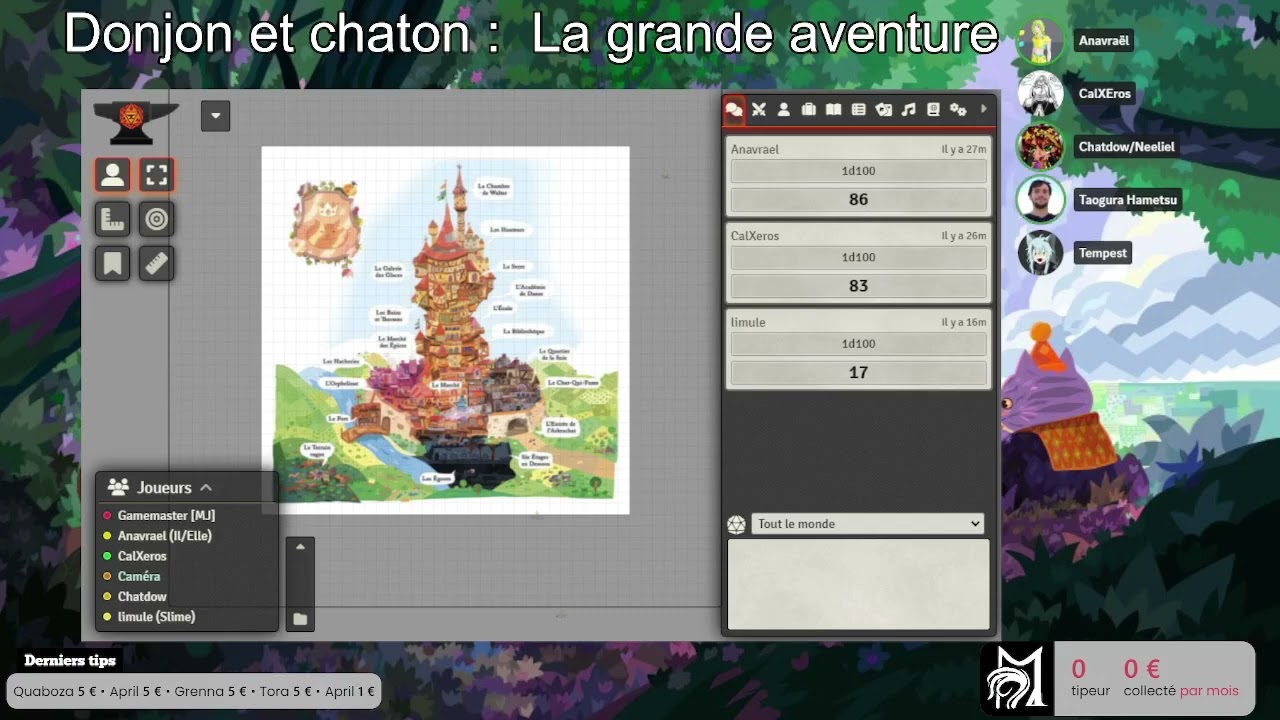Click the 'collecté par mois' label
The height and width of the screenshot is (720, 1280).
point(1181,691)
